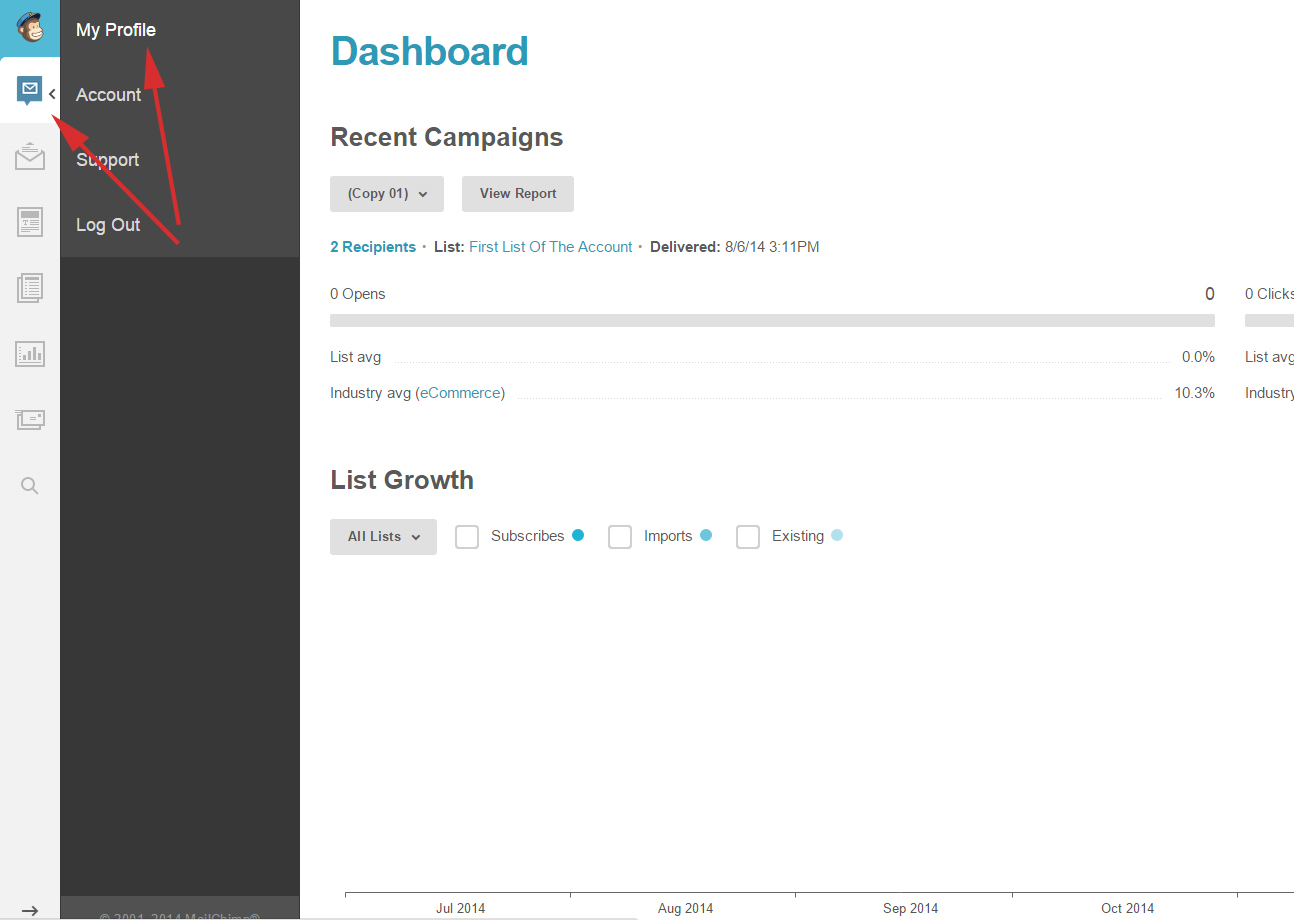Click the Aug 2014 axis label
Image resolution: width=1294 pixels, height=920 pixels.
pyautogui.click(x=685, y=908)
